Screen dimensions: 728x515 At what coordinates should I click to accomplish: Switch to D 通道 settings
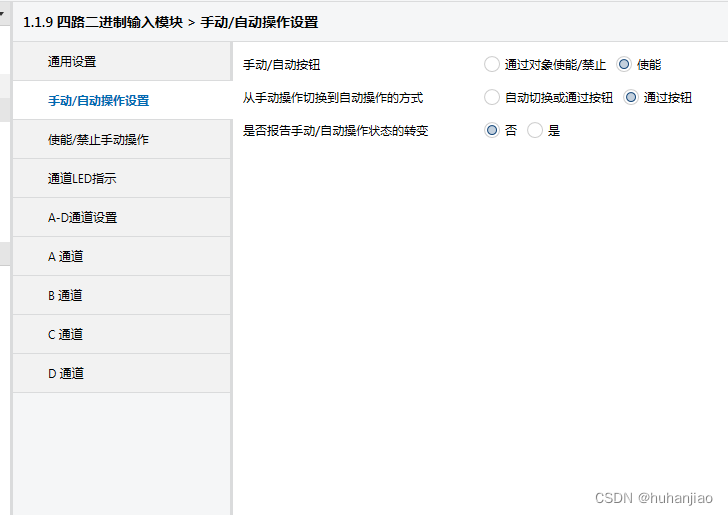[x=66, y=374]
